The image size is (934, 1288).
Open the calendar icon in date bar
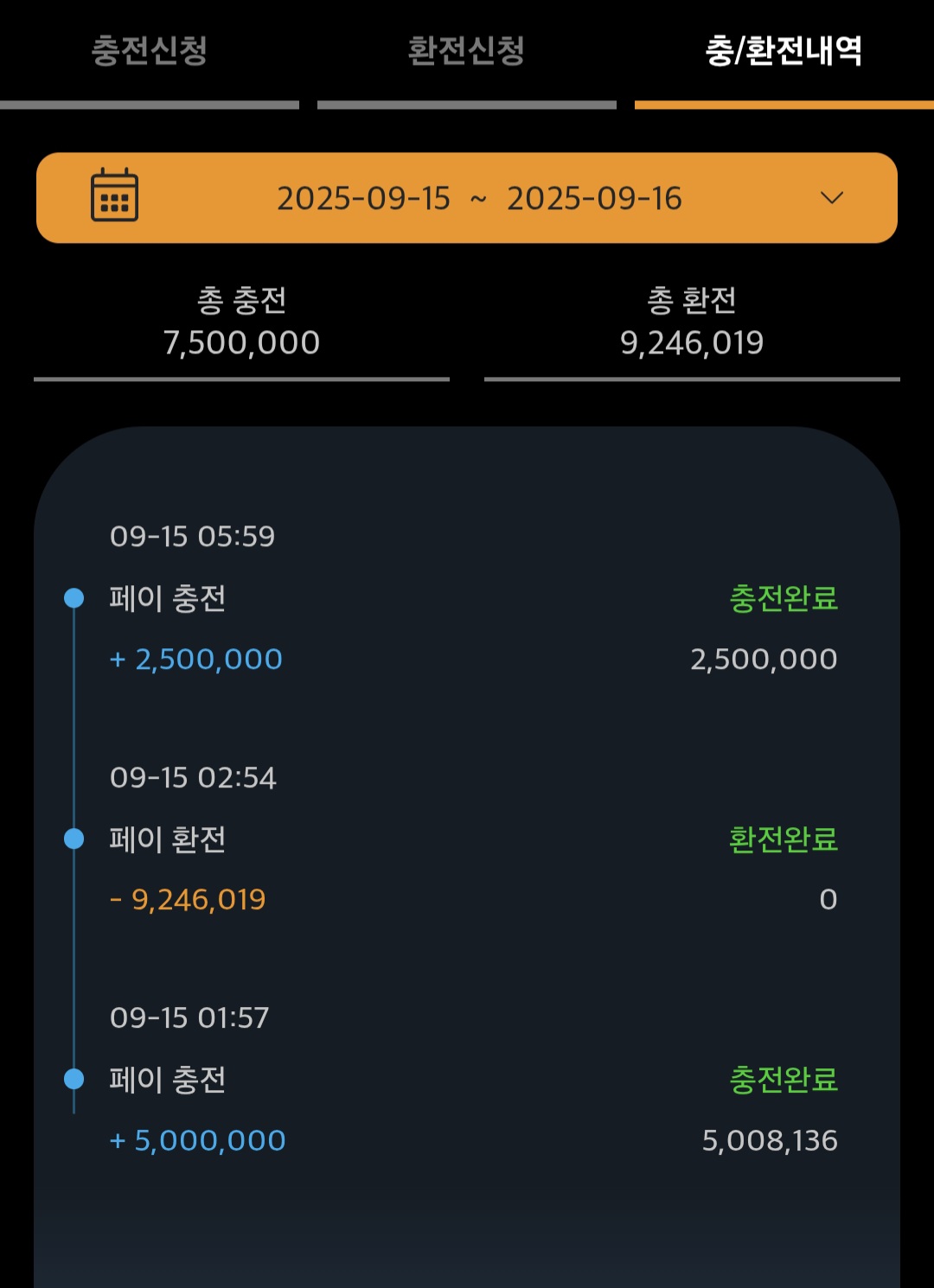coord(114,195)
